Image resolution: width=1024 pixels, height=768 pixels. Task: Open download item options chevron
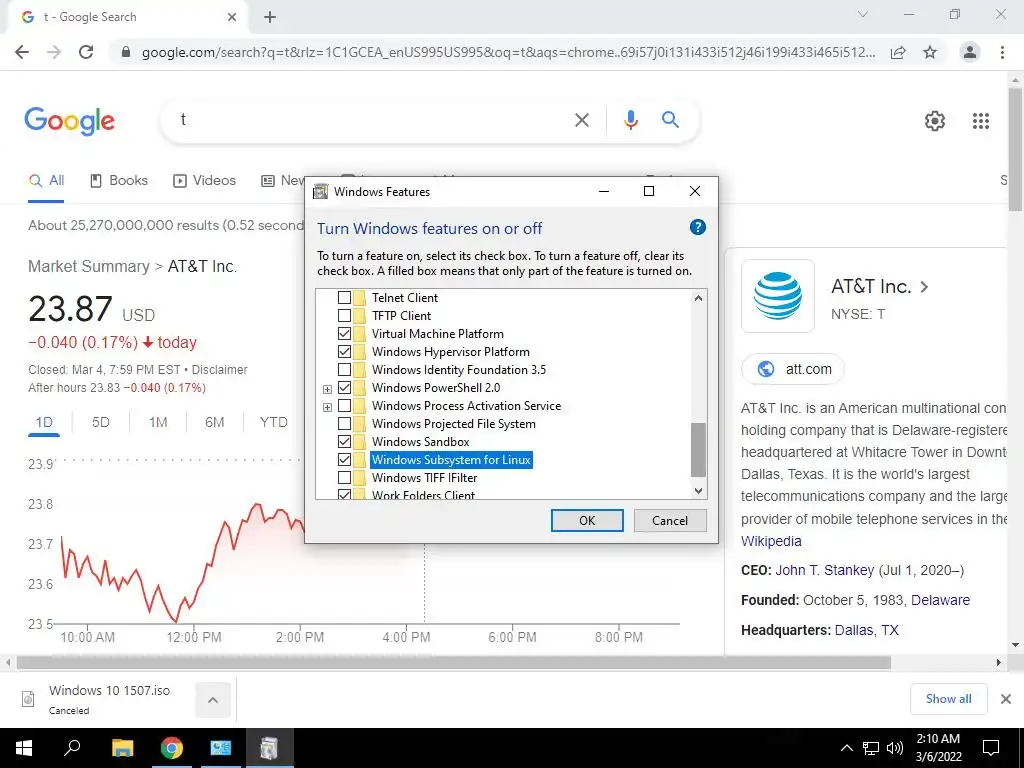point(213,700)
